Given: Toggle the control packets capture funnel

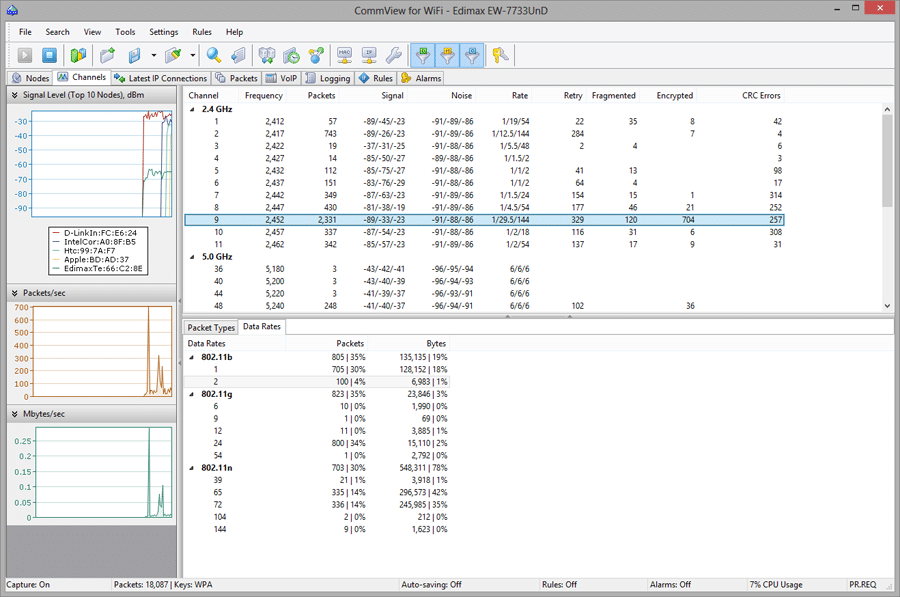Looking at the screenshot, I should (x=474, y=56).
